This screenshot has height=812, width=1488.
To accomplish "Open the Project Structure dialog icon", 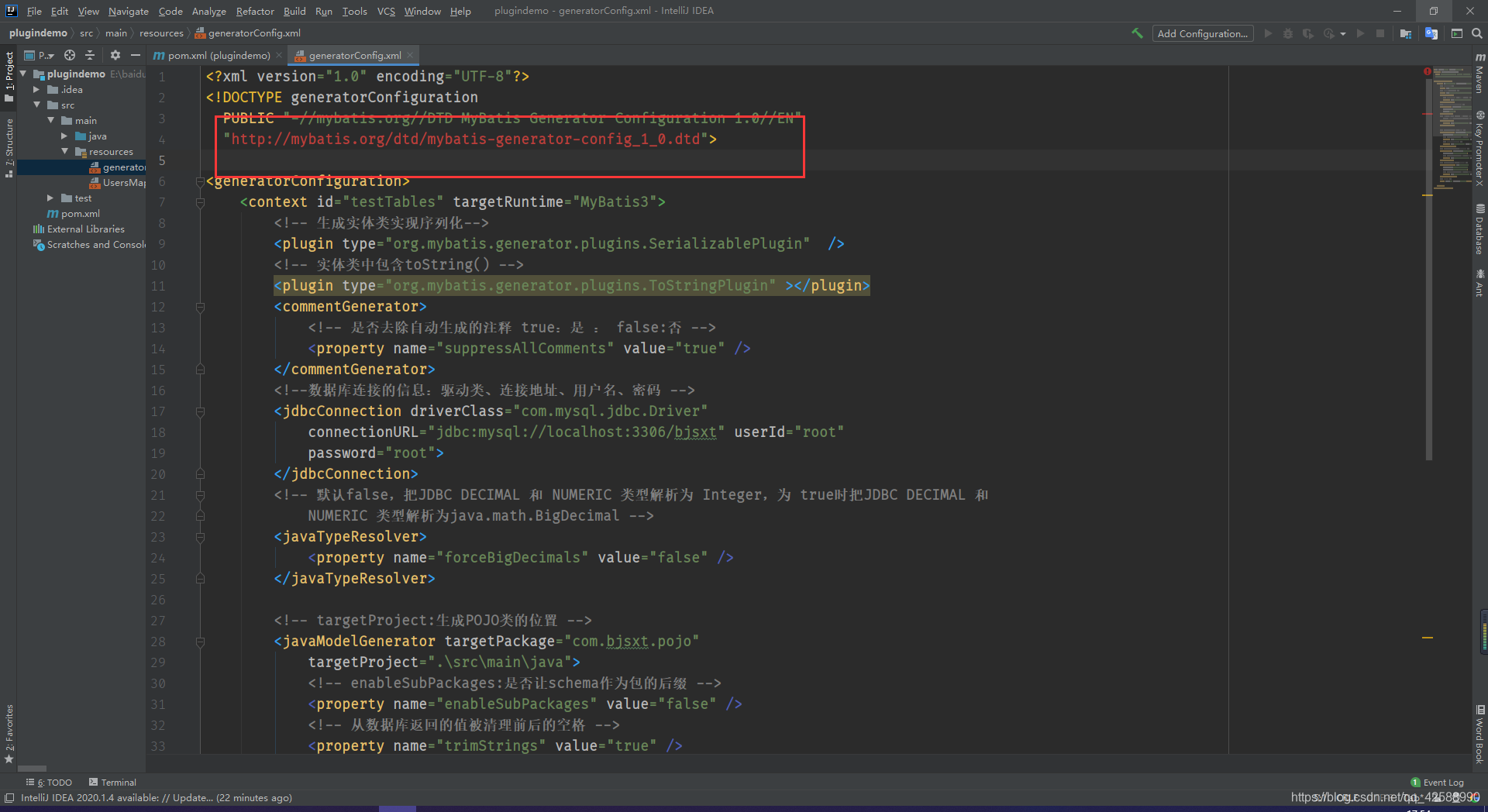I will tap(1405, 33).
